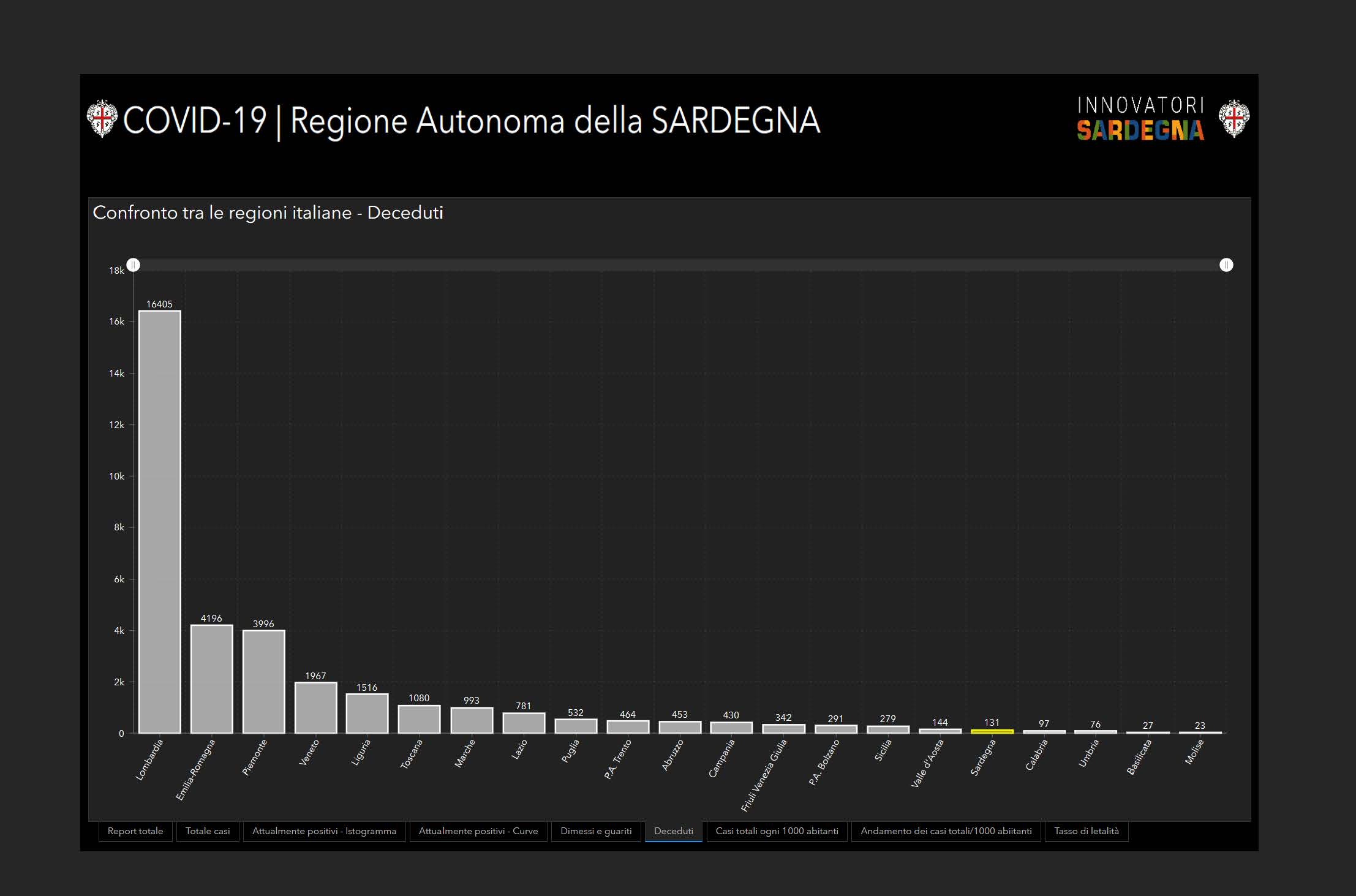
Task: Select the Emilia-Romagna bar in chart
Action: tap(212, 679)
